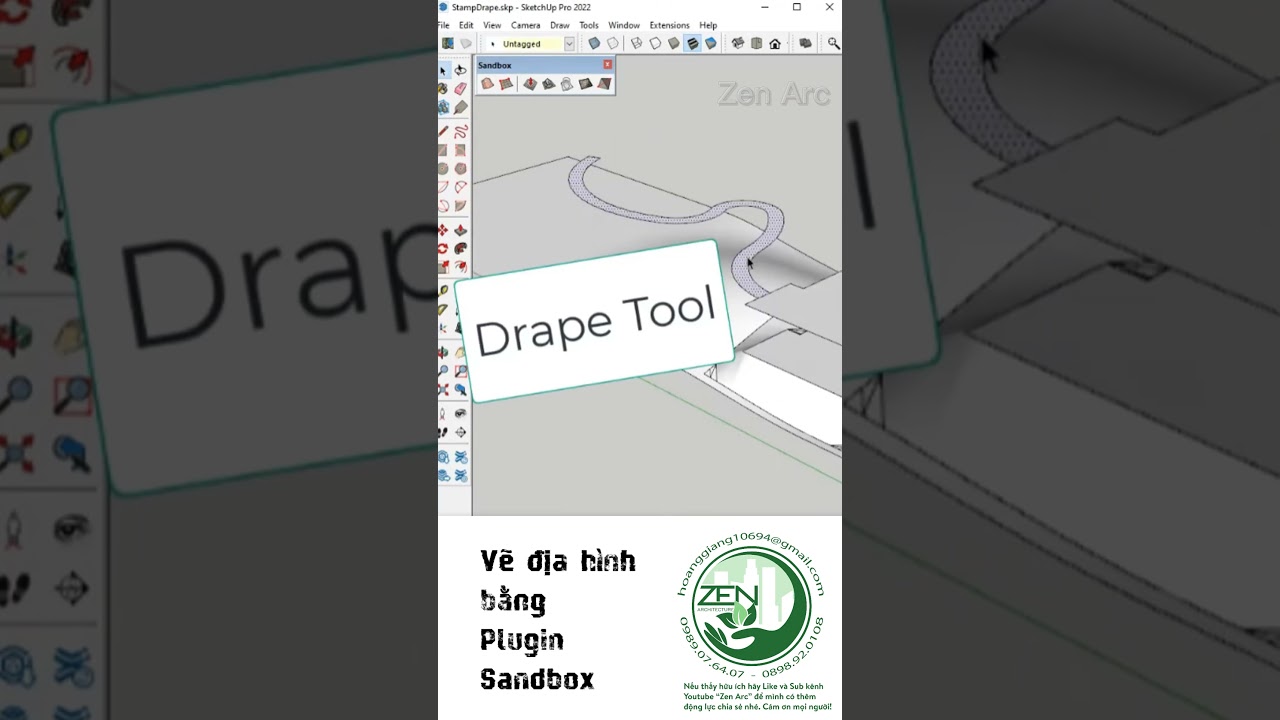Open the Edit menu
Screen dimensions: 1280x720
466,25
